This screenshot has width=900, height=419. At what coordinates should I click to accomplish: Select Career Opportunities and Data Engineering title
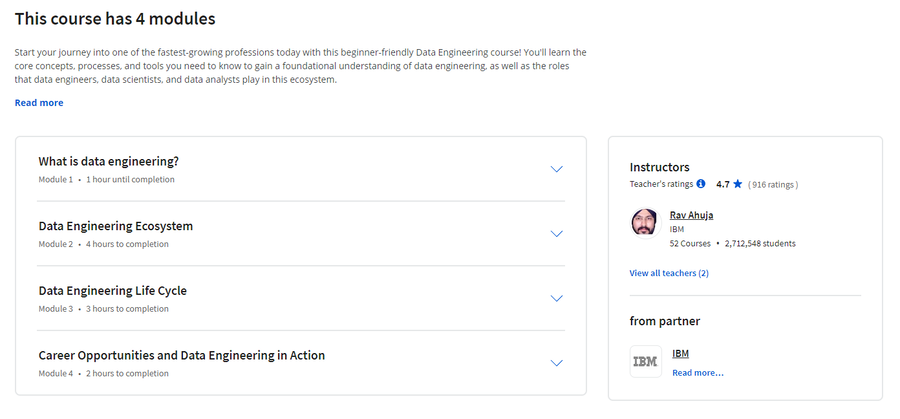181,355
